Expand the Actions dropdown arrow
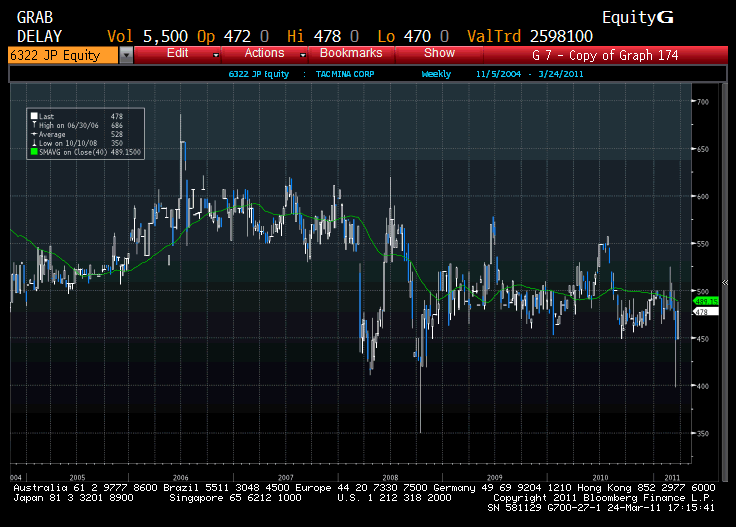Image resolution: width=736 pixels, height=527 pixels. click(x=303, y=55)
